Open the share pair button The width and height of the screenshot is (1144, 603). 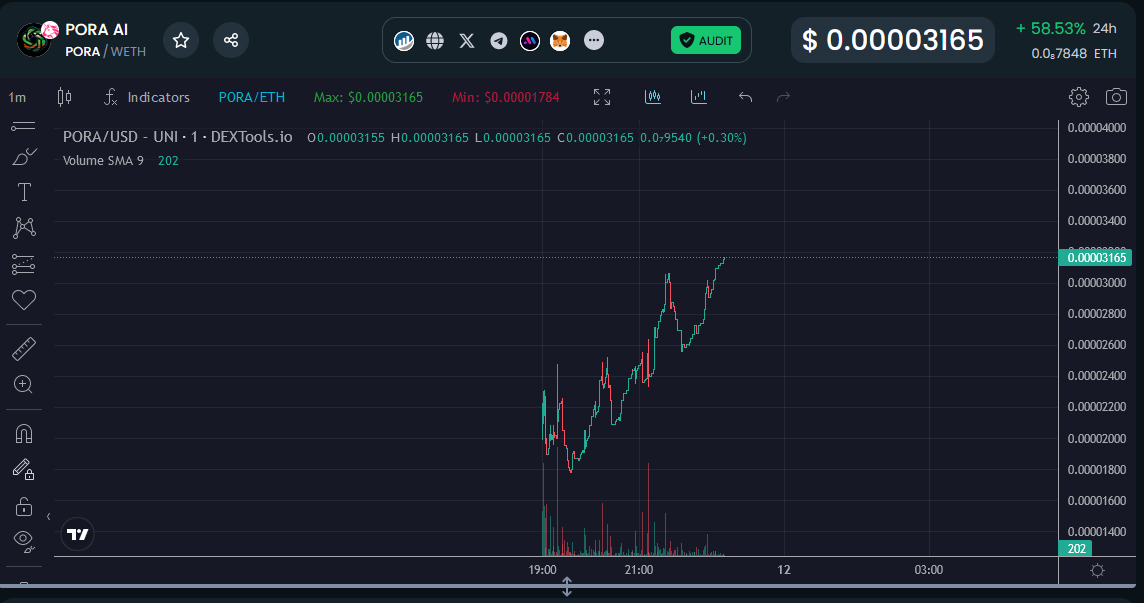click(x=231, y=40)
